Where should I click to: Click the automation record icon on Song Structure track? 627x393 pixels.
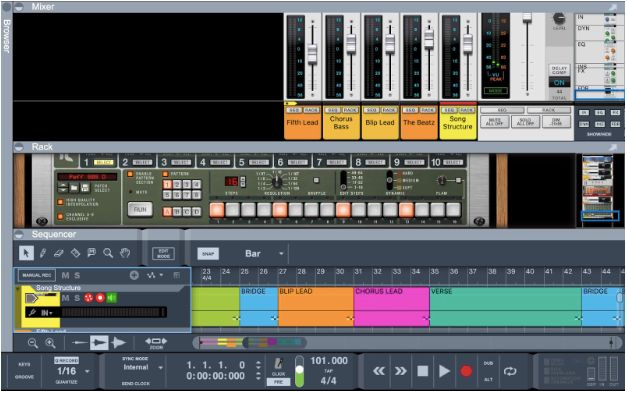tap(89, 298)
